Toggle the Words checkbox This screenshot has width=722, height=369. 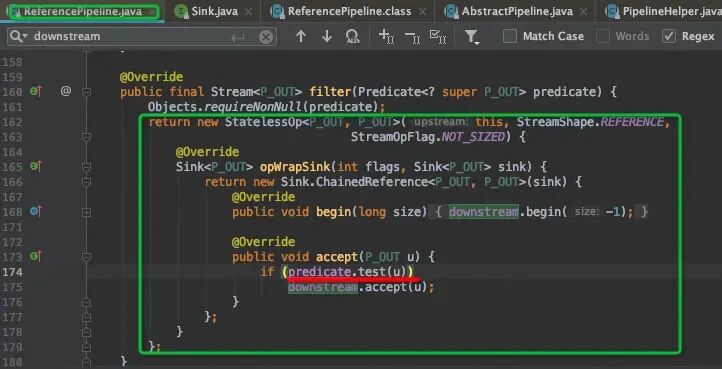(603, 36)
